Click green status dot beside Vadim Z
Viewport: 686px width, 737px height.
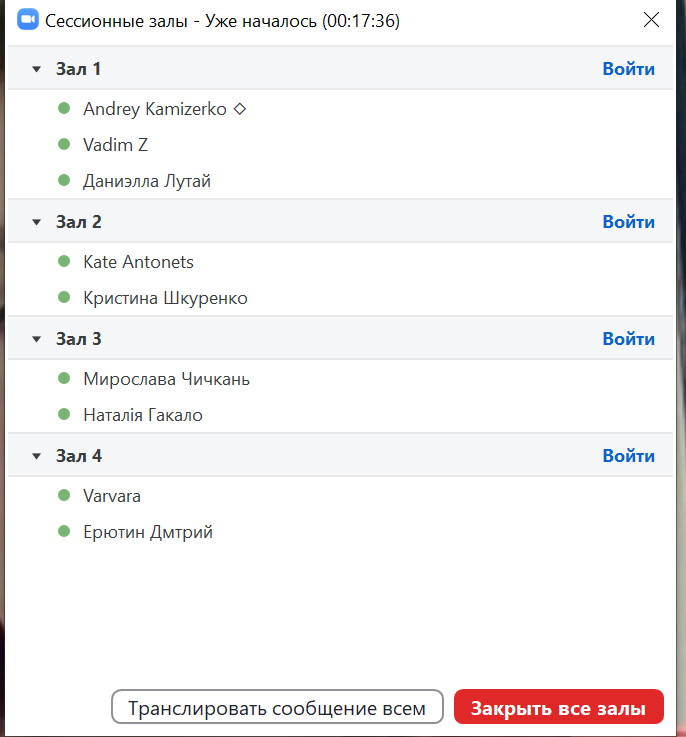[x=64, y=144]
